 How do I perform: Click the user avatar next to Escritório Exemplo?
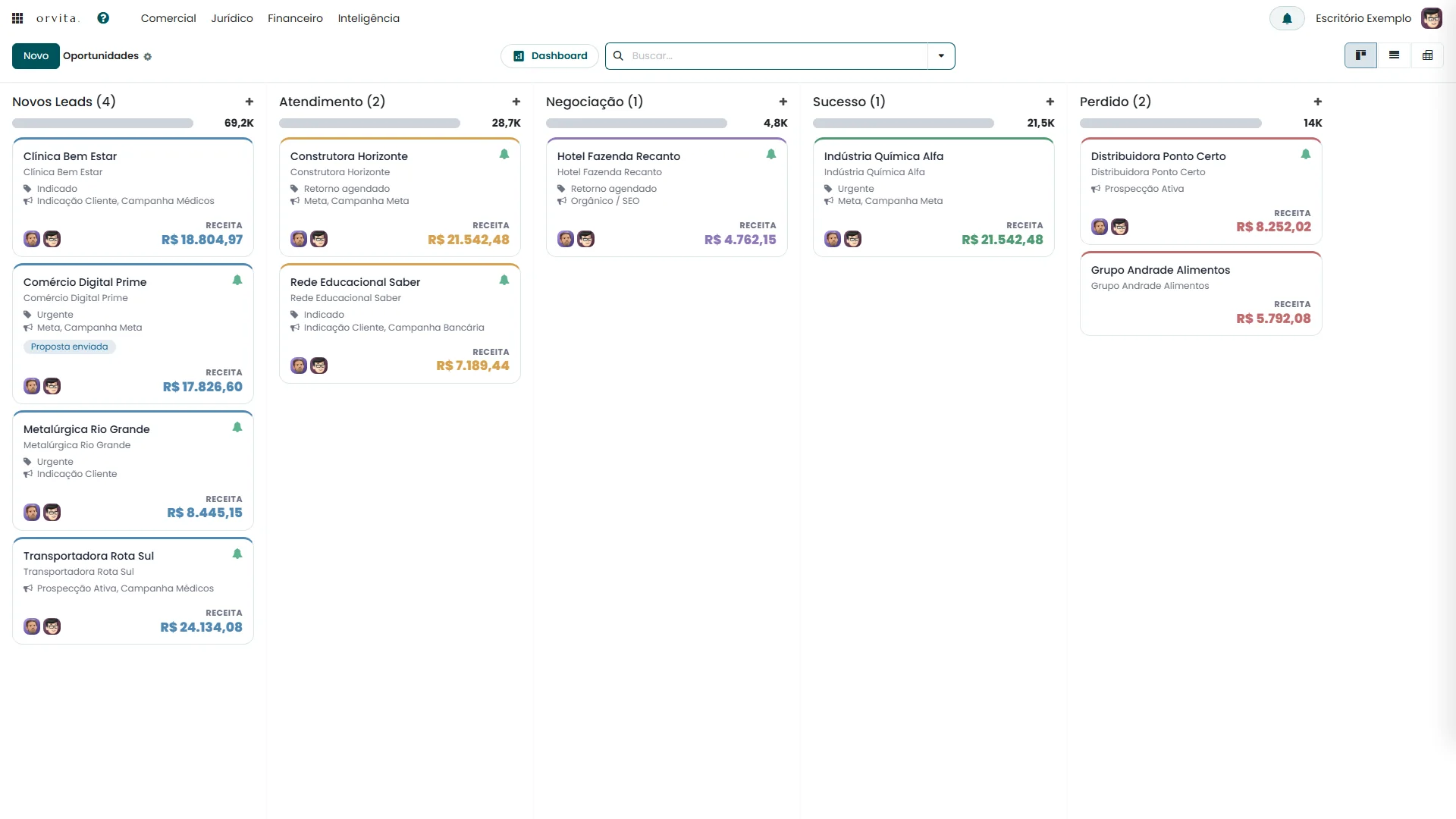[1431, 18]
